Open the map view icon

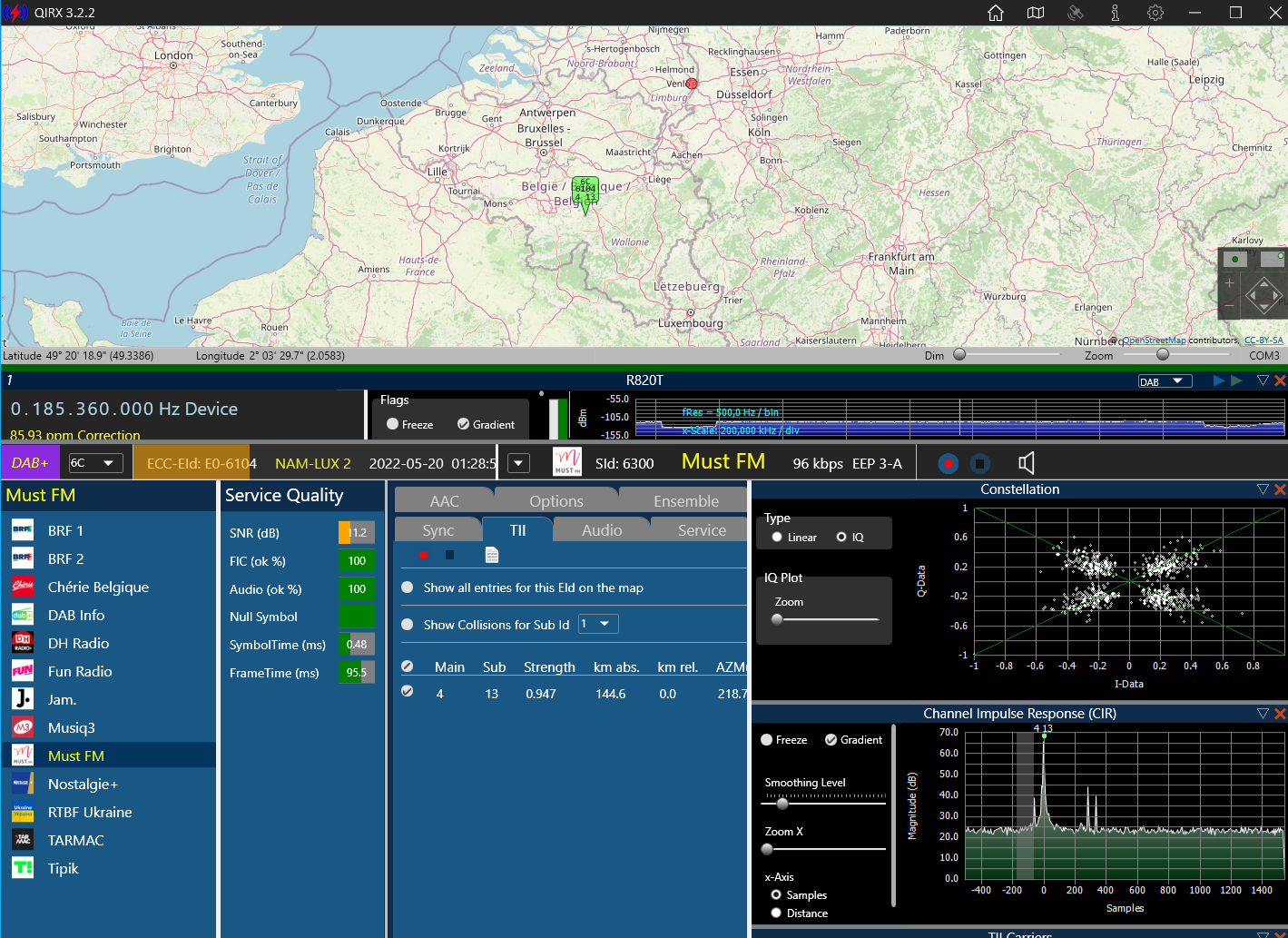click(1036, 13)
